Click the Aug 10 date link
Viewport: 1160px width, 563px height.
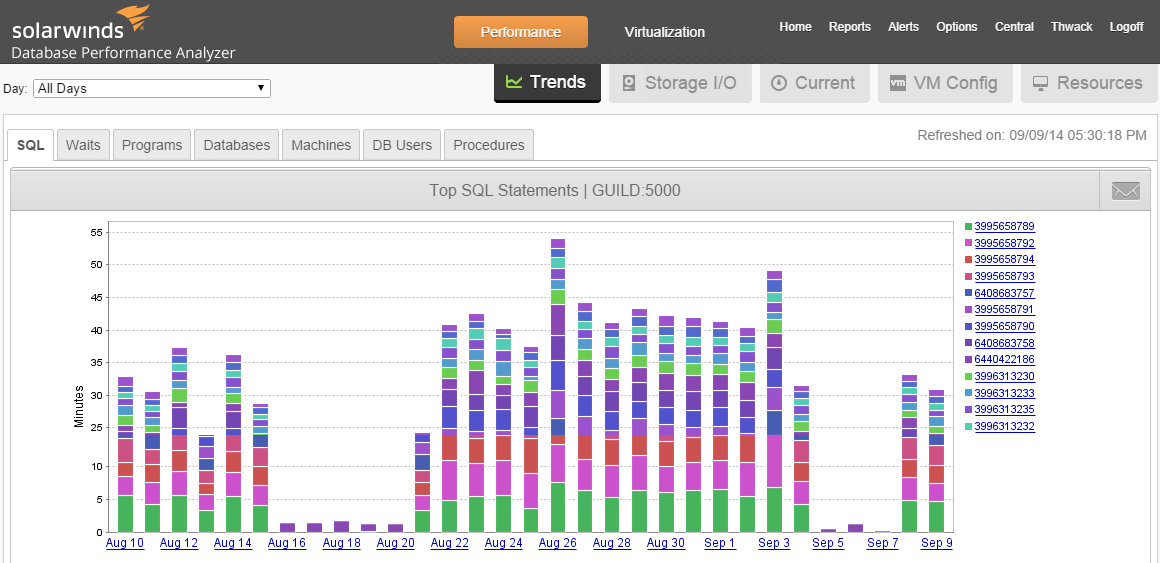click(x=125, y=544)
